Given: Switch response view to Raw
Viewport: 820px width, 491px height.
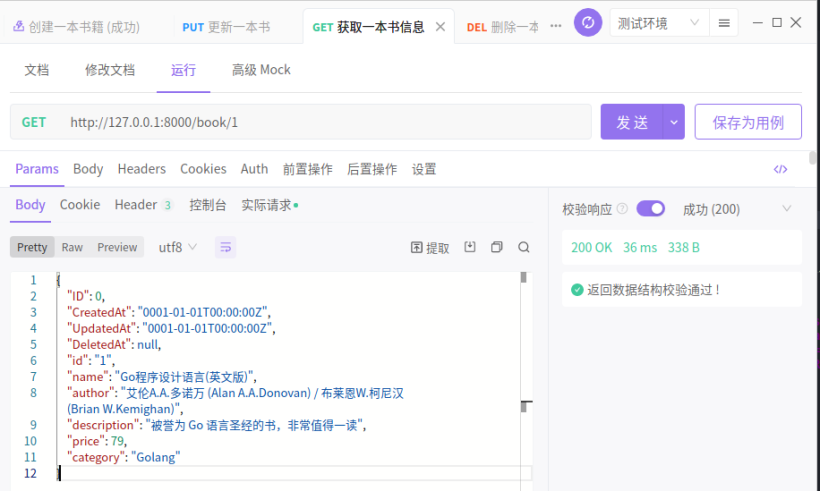Looking at the screenshot, I should tap(72, 247).
